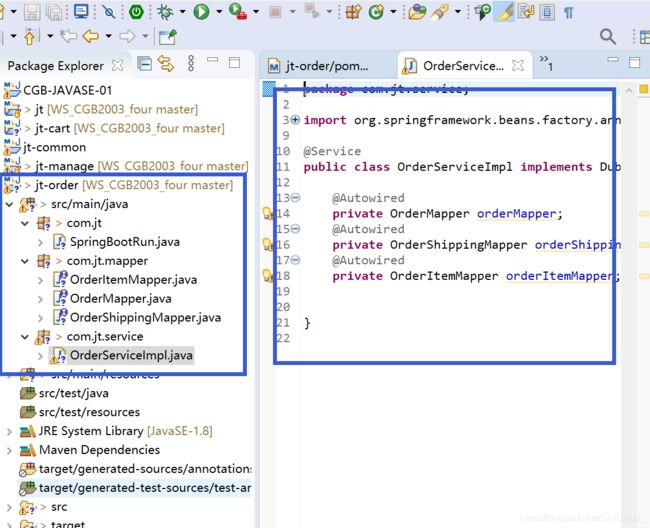The image size is (650, 528).
Task: Toggle the import fold on line 3
Action: [x=295, y=120]
